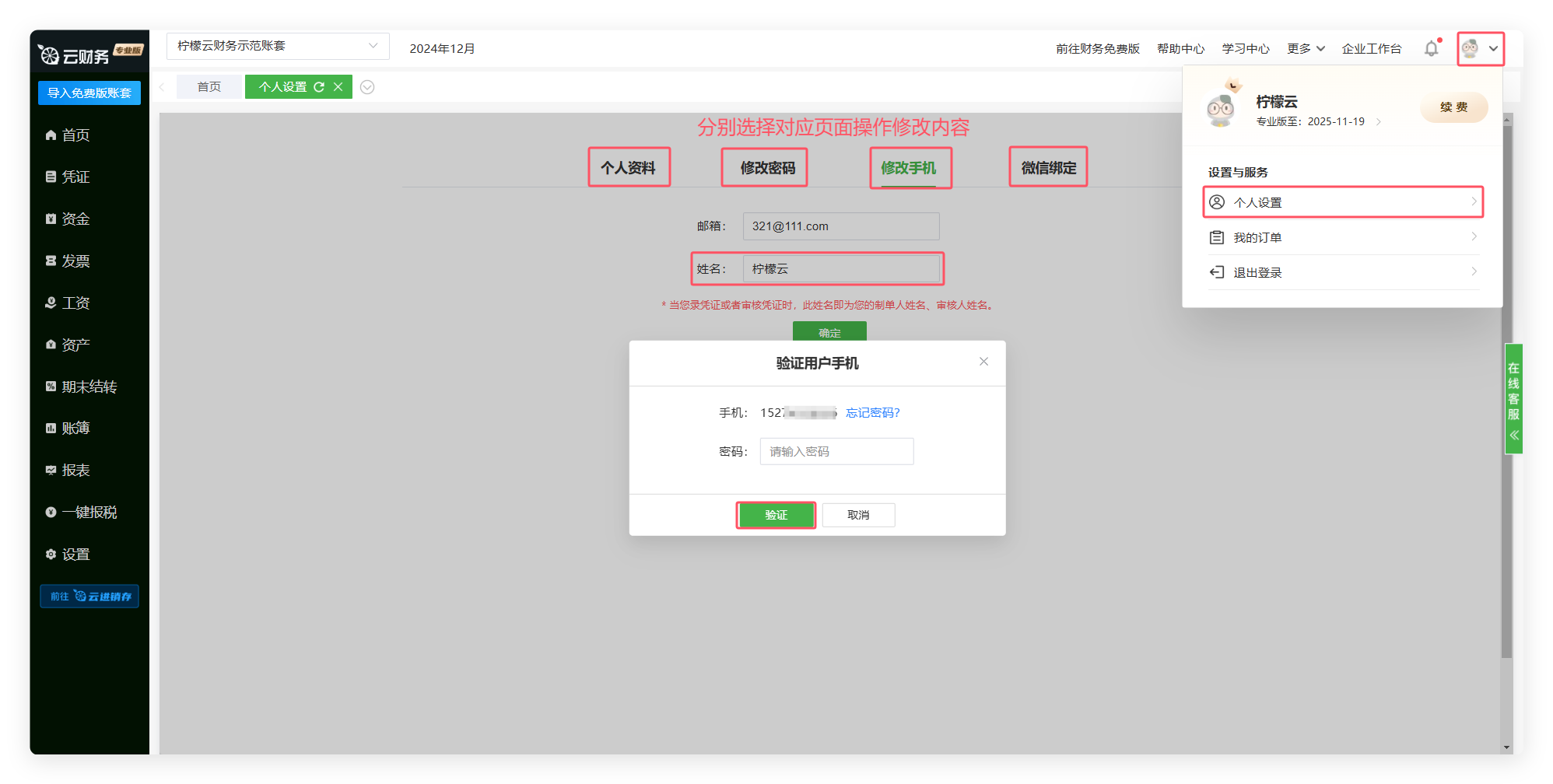Open 首页 from the left sidebar

pos(75,135)
